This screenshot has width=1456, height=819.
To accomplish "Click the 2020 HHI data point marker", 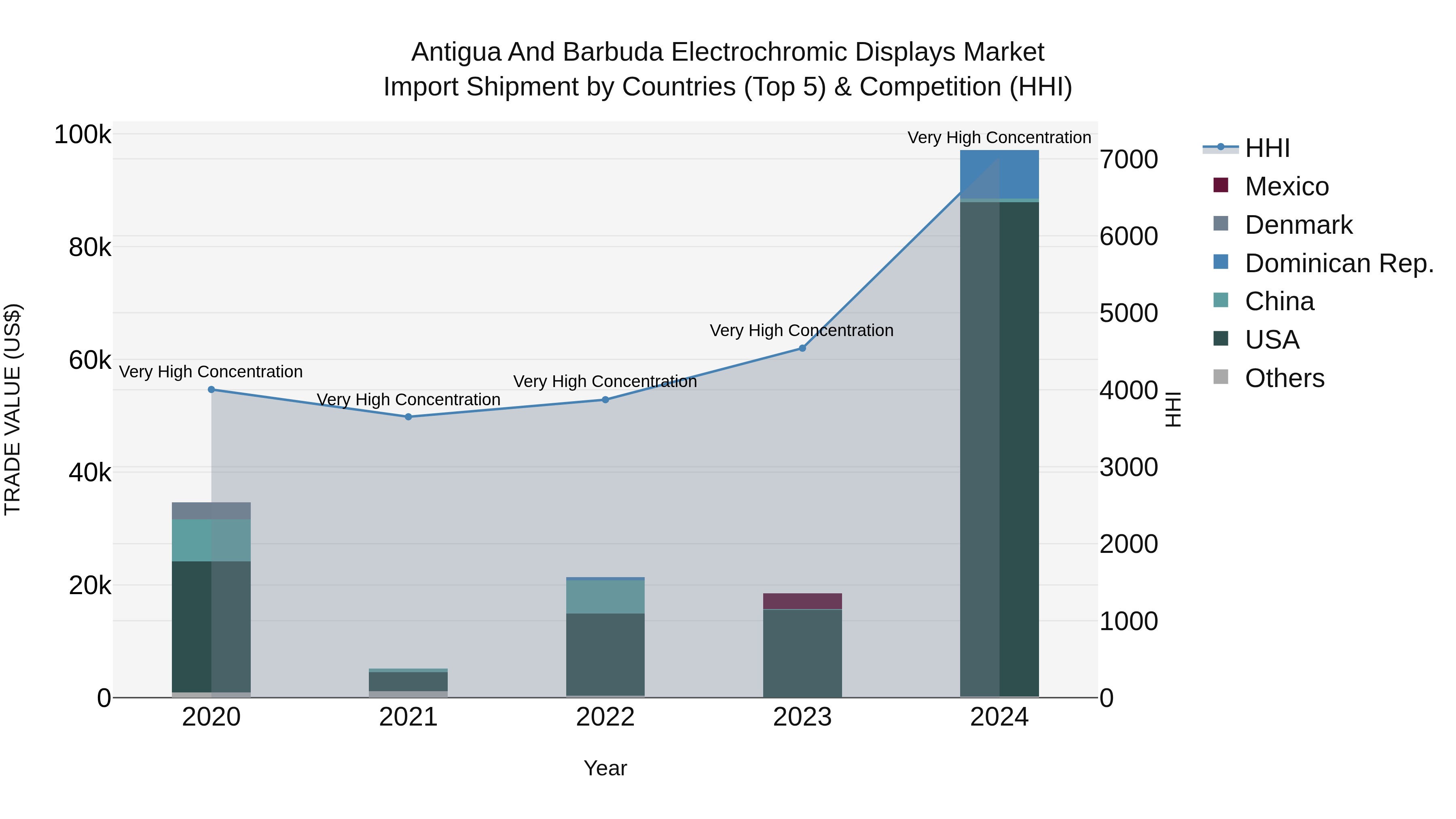I will click(x=212, y=389).
